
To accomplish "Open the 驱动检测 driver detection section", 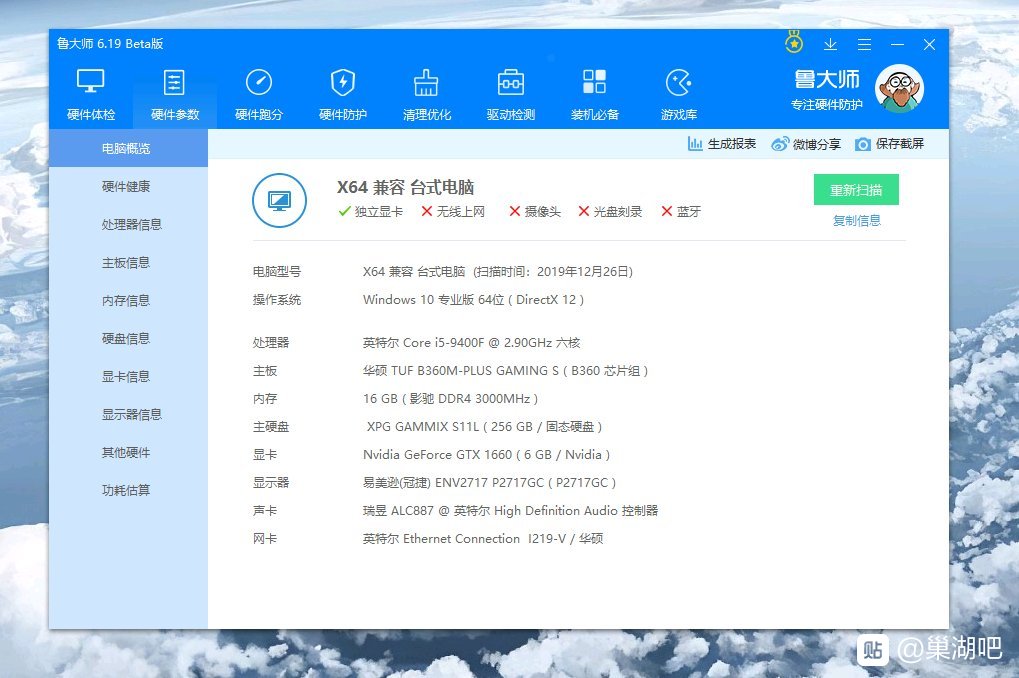I will (x=511, y=95).
